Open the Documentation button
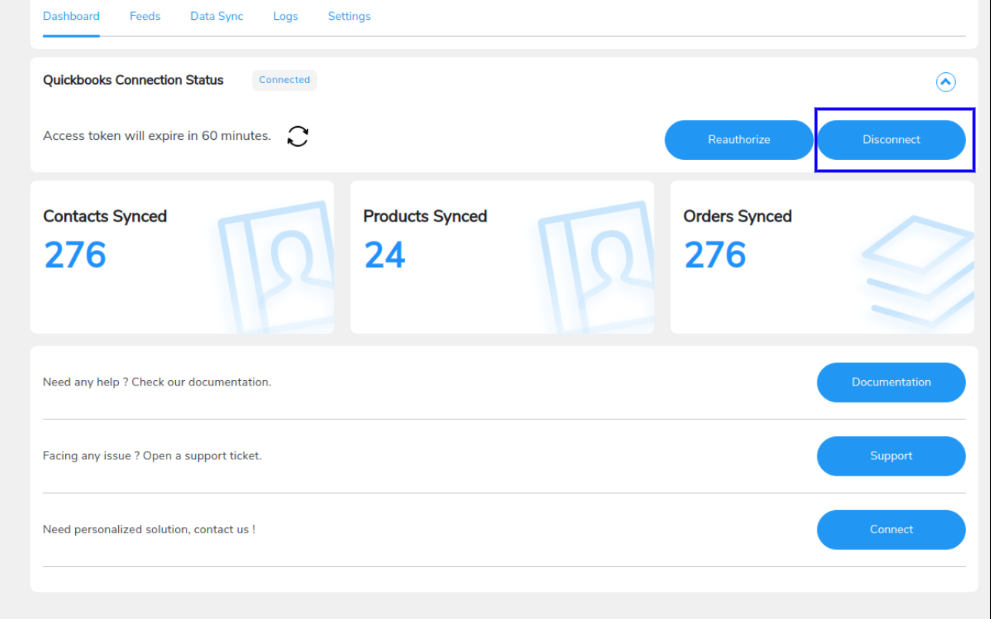 coord(891,382)
